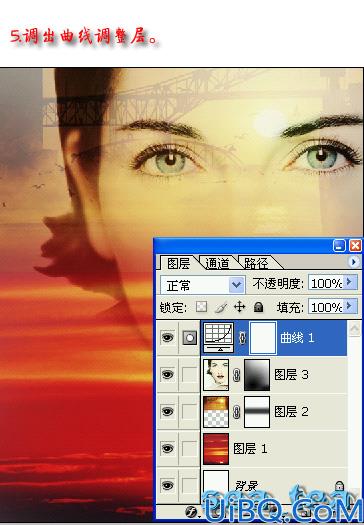Screen dimensions: 364x525
Task: Switch to the 通道 tab
Action: 217,264
